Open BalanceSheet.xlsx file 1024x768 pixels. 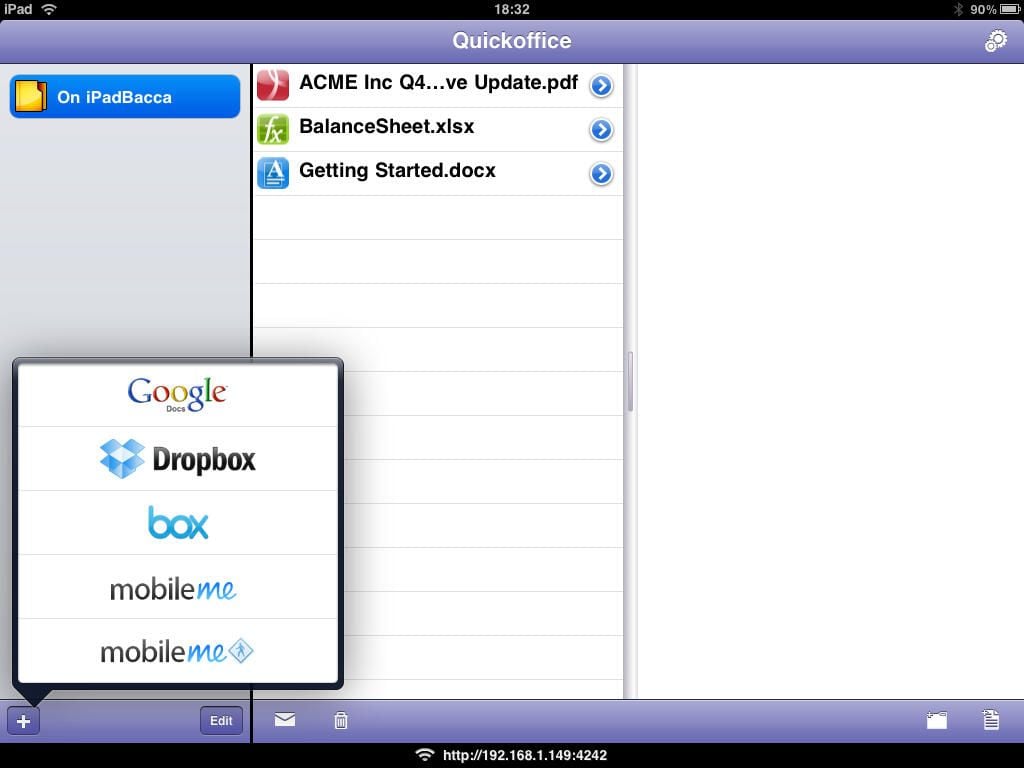click(x=438, y=129)
